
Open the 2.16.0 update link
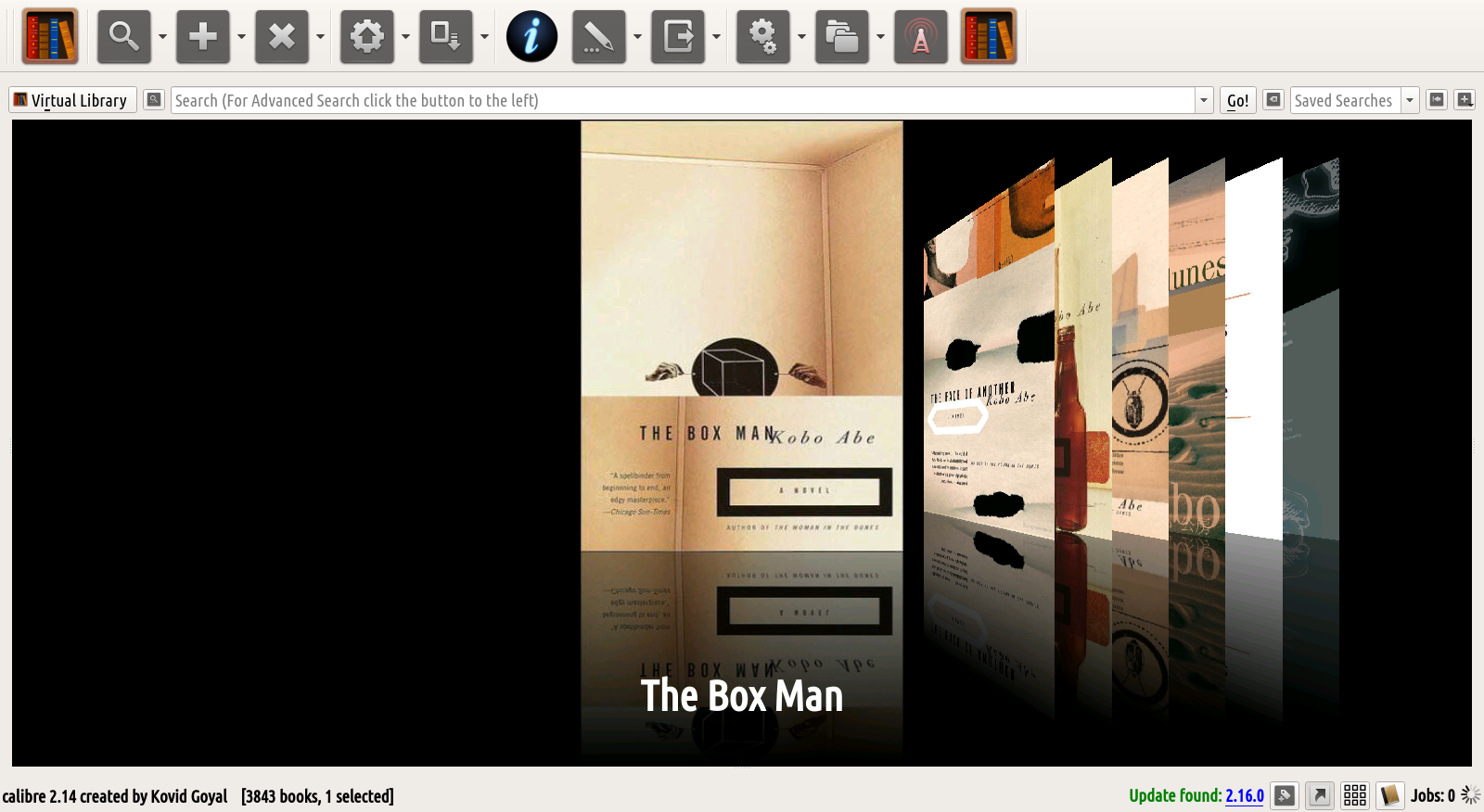[1245, 795]
